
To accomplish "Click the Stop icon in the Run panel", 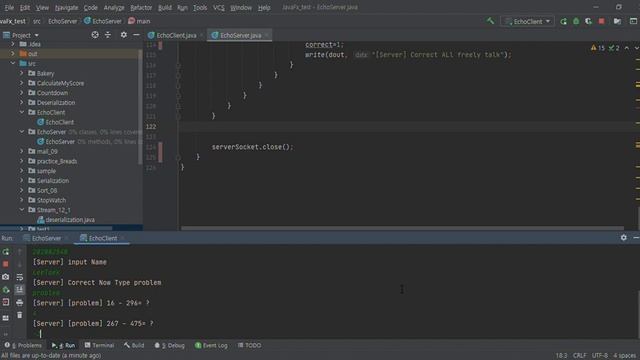I will [x=6, y=264].
